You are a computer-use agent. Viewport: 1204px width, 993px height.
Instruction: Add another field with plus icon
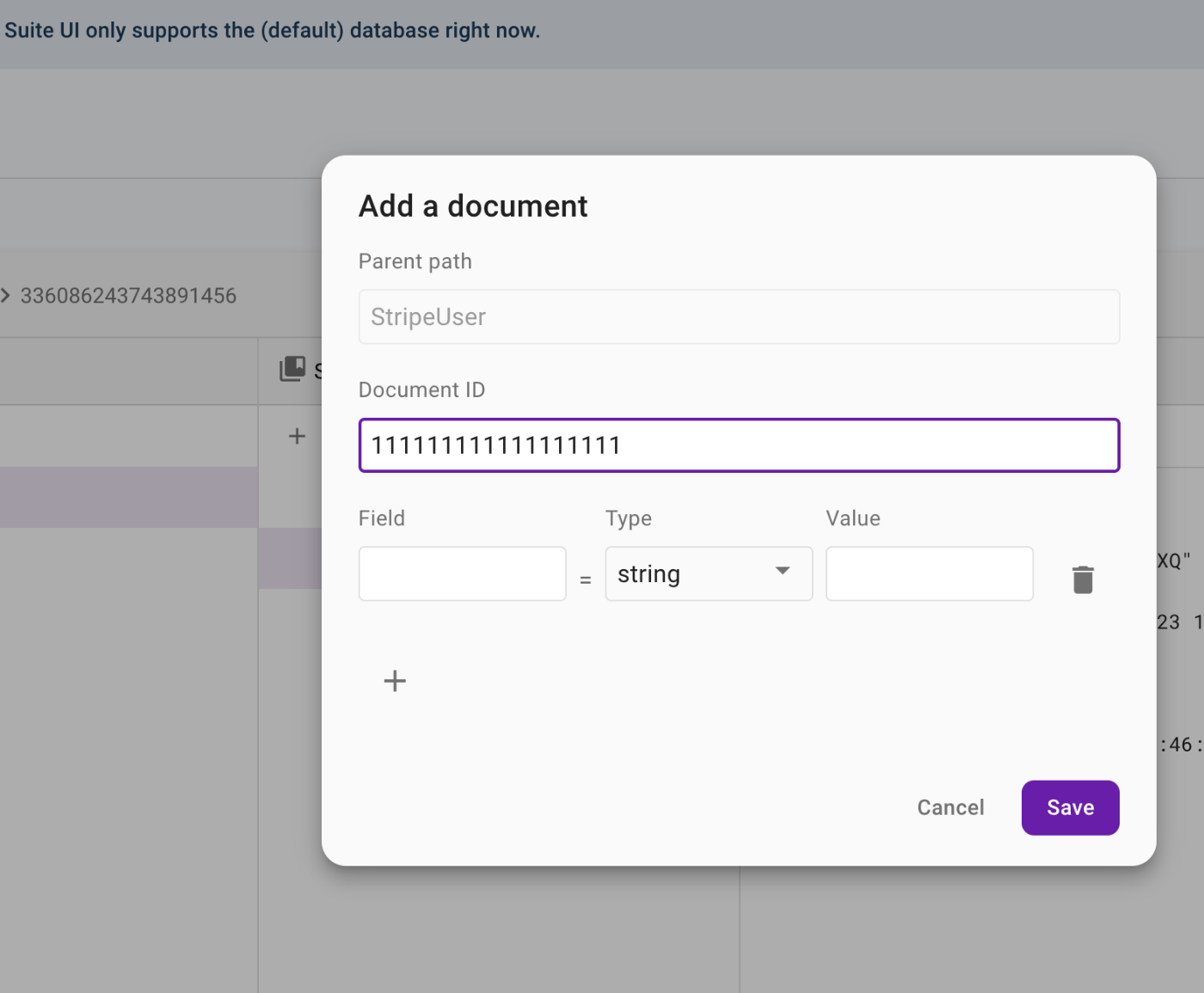click(x=395, y=681)
